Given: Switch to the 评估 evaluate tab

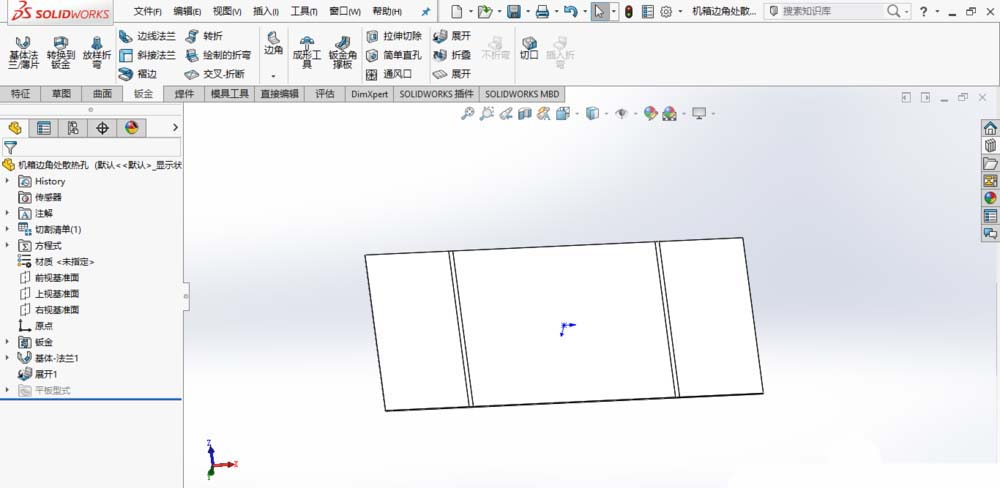Looking at the screenshot, I should click(x=325, y=94).
